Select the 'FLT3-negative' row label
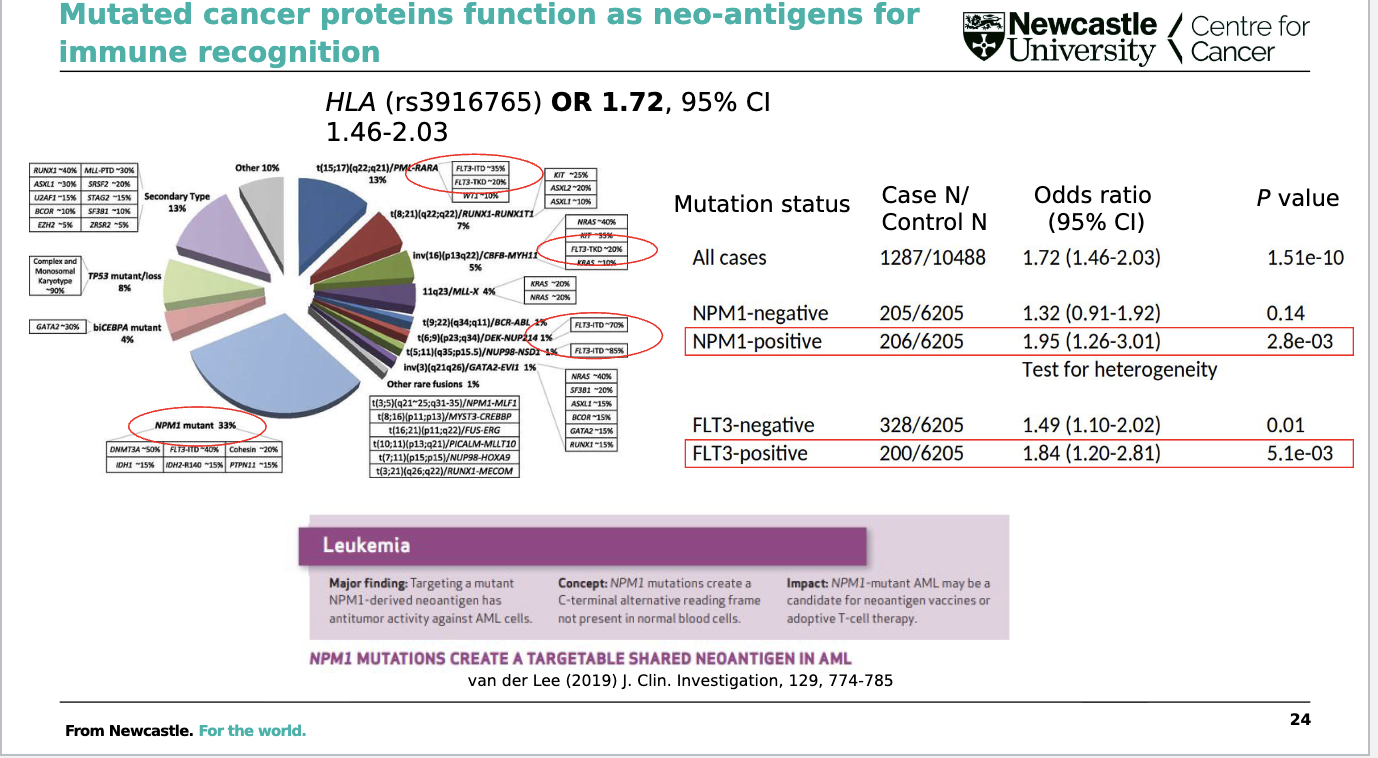 [753, 425]
